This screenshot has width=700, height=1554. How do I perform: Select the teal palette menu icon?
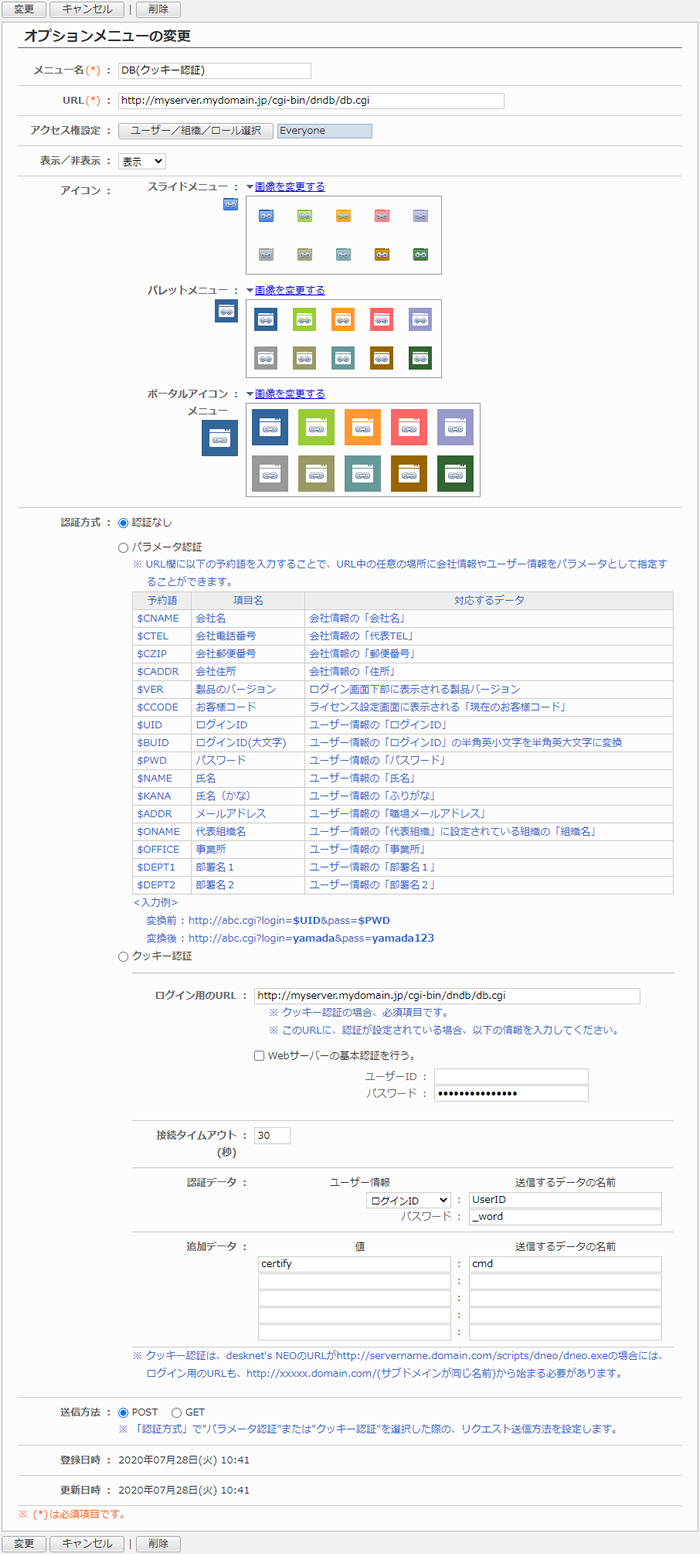tap(343, 358)
